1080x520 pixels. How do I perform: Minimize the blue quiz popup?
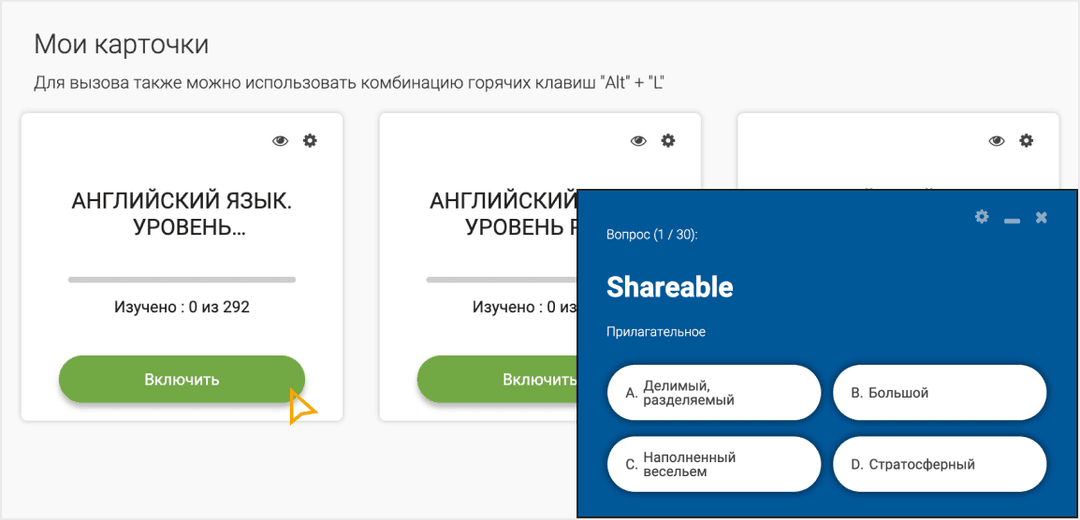click(1012, 218)
